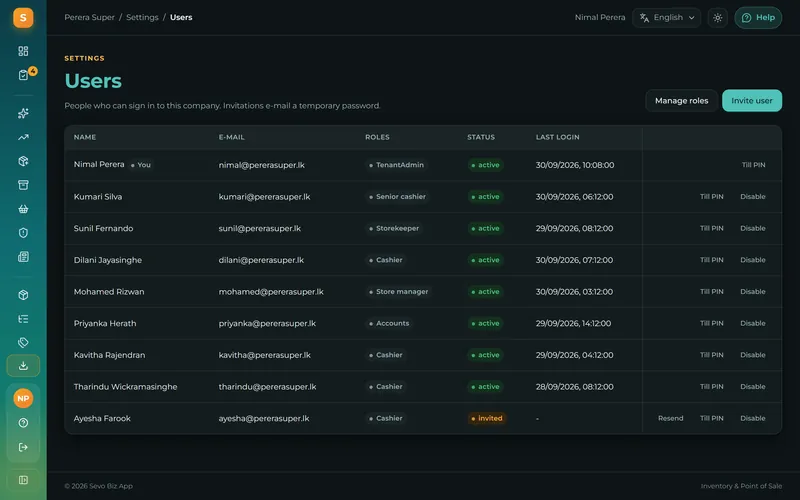The width and height of the screenshot is (800, 500).
Task: Open the trending arrow analytics icon
Action: [x=23, y=137]
